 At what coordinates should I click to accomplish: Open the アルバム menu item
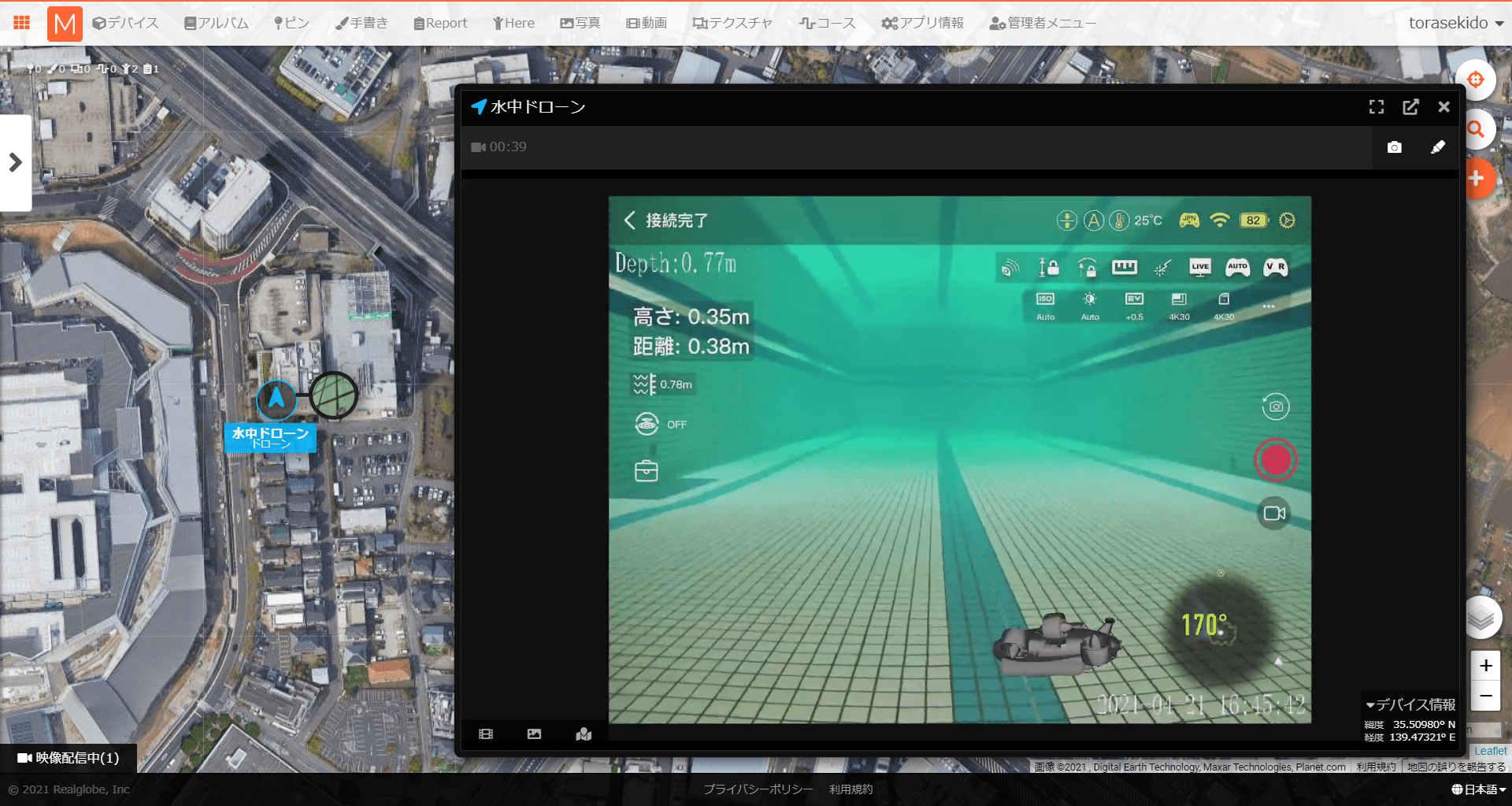coord(216,23)
